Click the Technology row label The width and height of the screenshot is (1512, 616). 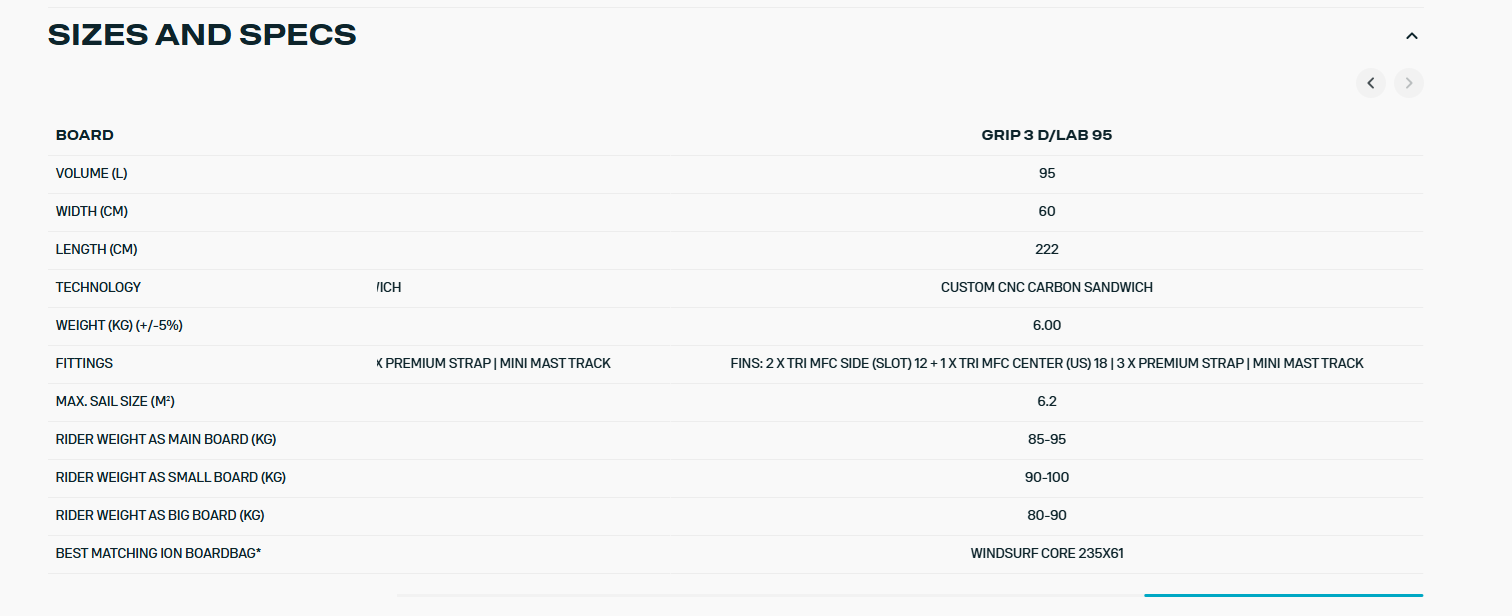click(98, 287)
